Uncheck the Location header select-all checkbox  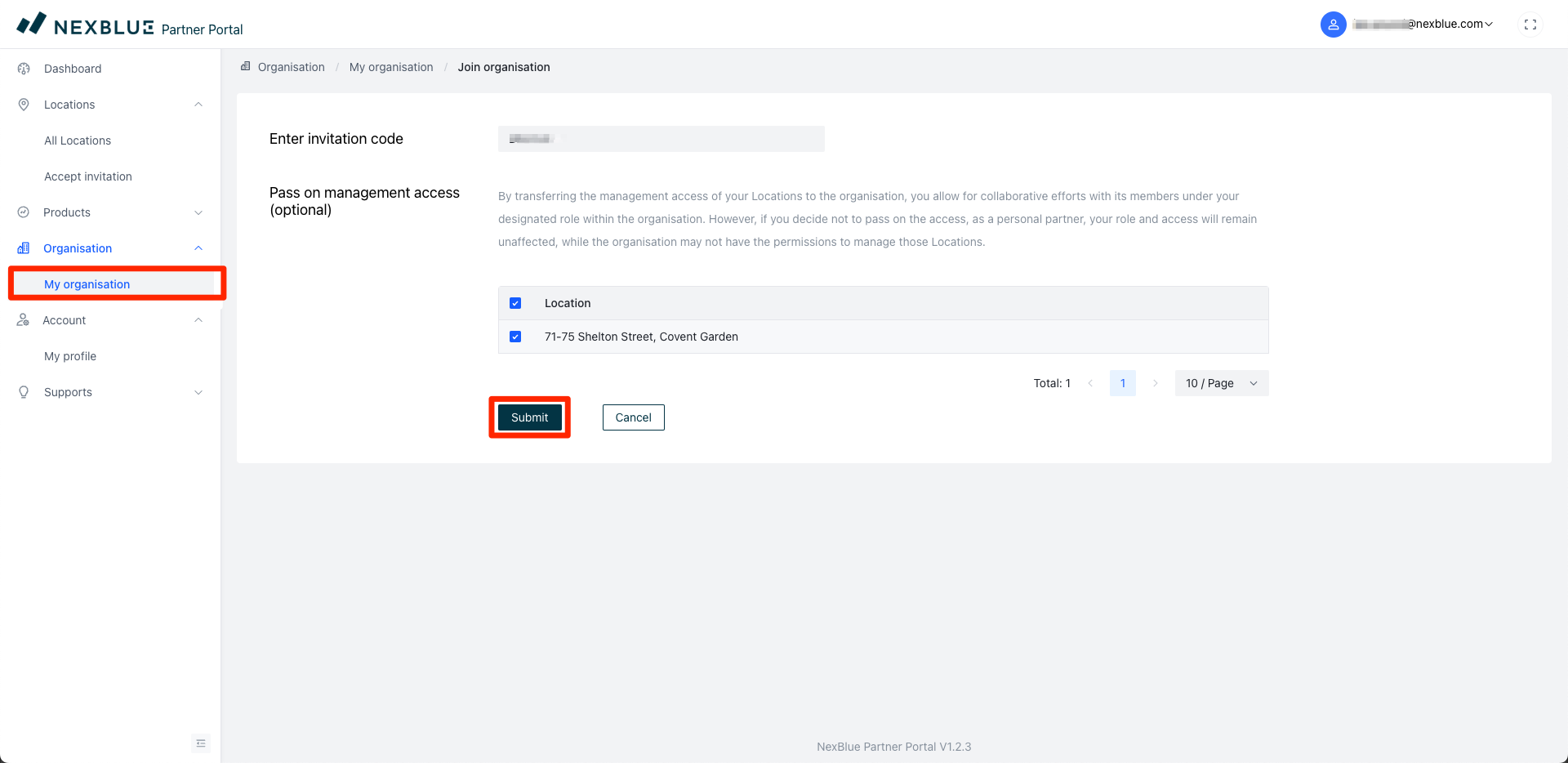click(x=515, y=303)
